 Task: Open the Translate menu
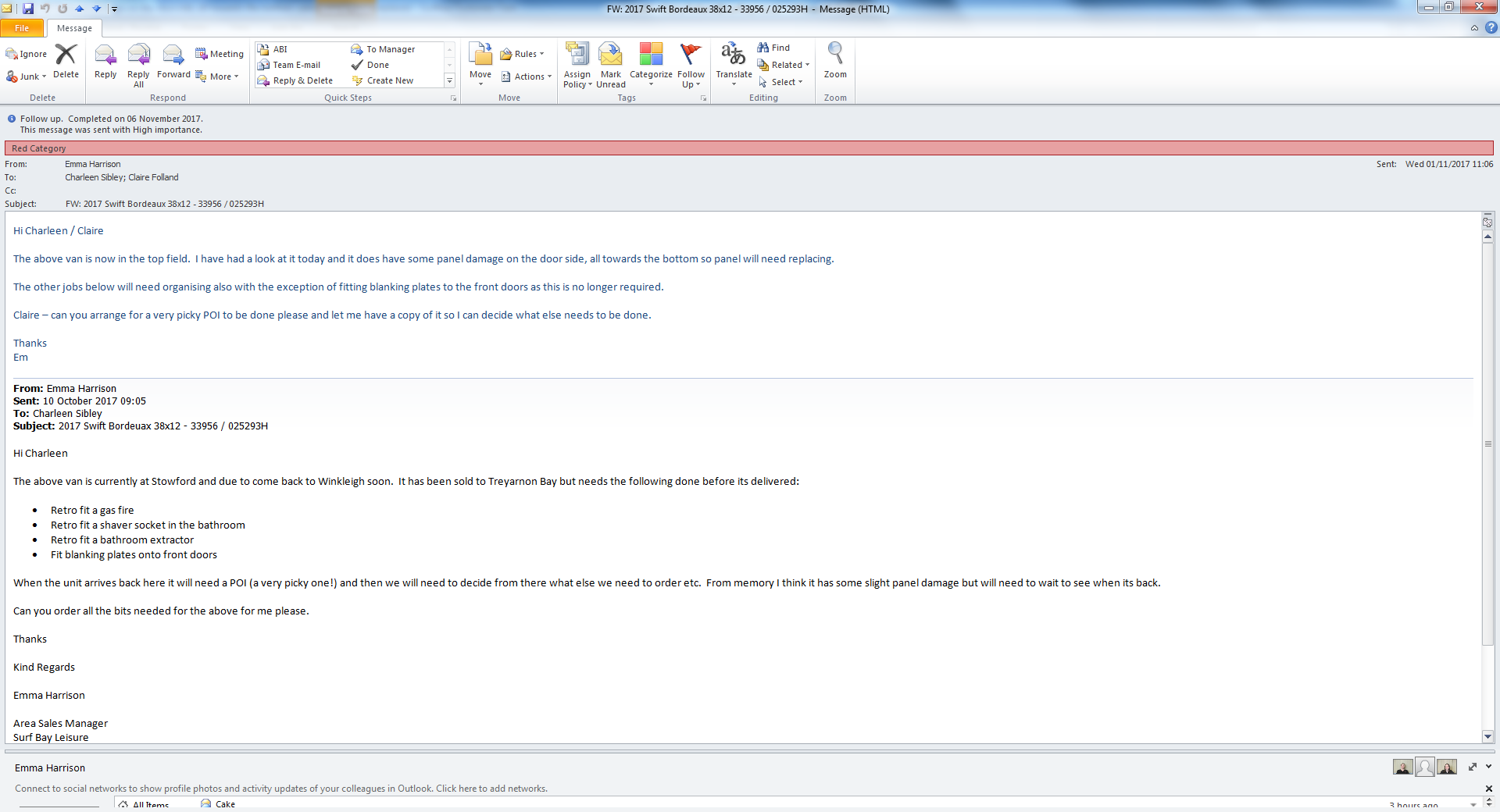tap(734, 66)
